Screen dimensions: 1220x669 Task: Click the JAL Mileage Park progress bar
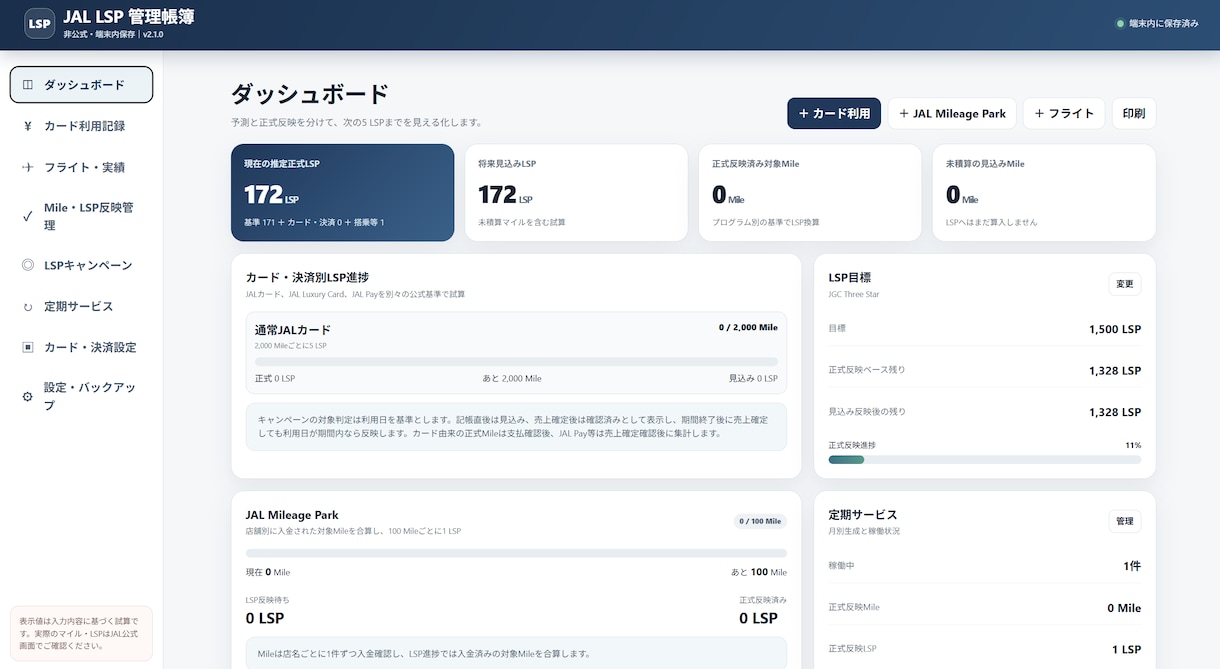(x=516, y=553)
